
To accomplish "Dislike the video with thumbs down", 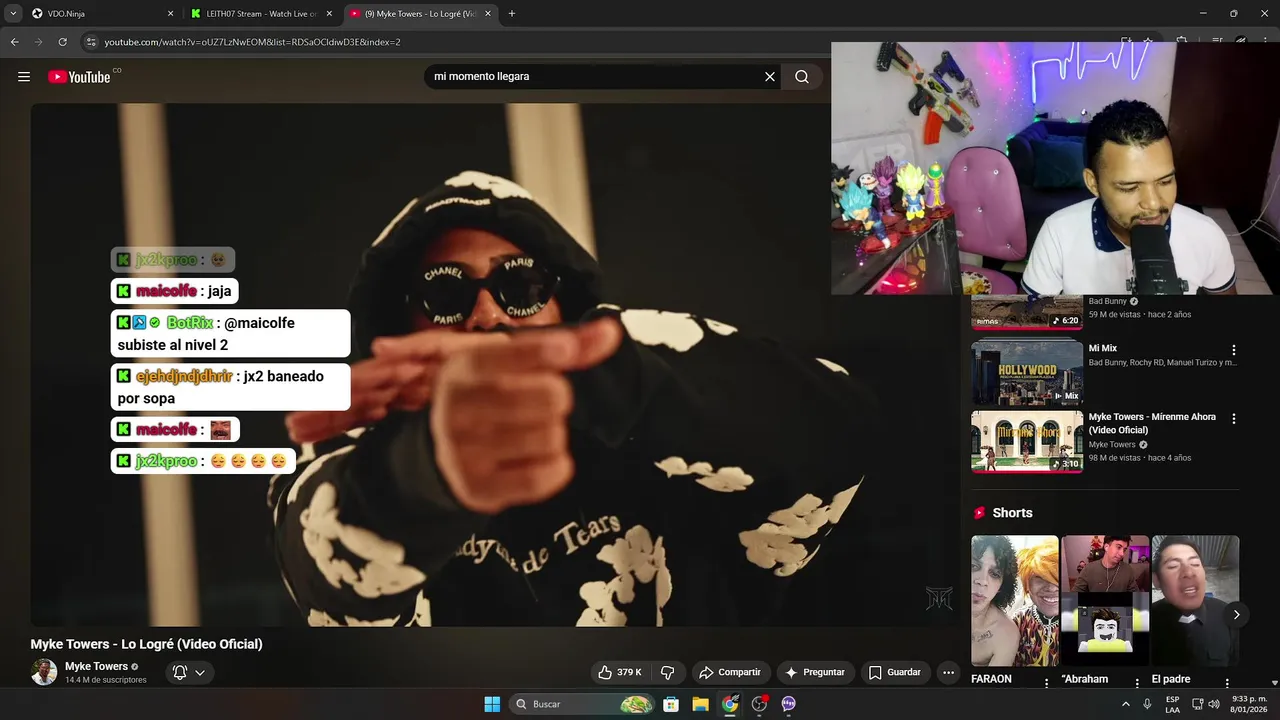I will [668, 672].
